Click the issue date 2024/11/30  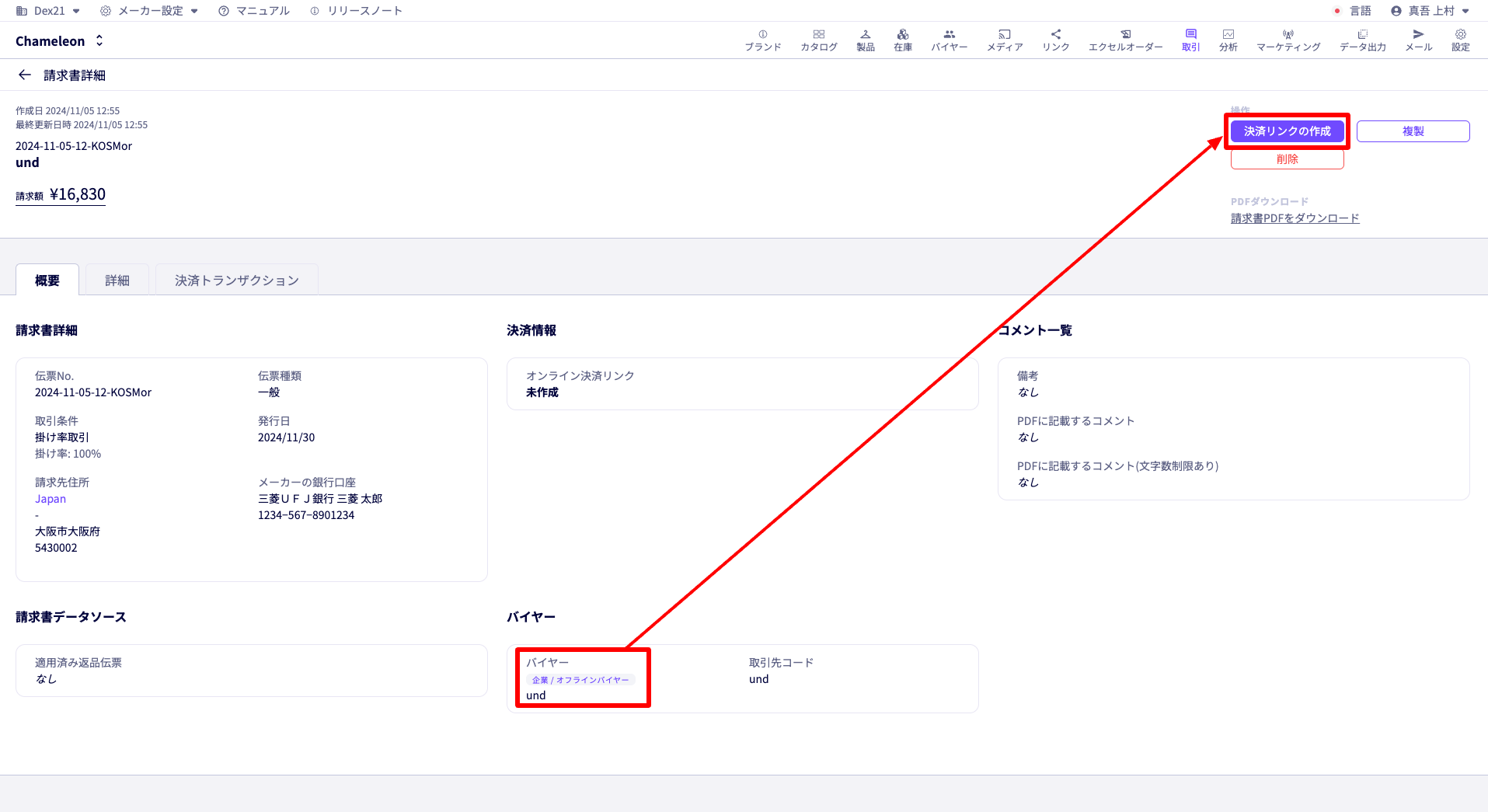(x=287, y=437)
